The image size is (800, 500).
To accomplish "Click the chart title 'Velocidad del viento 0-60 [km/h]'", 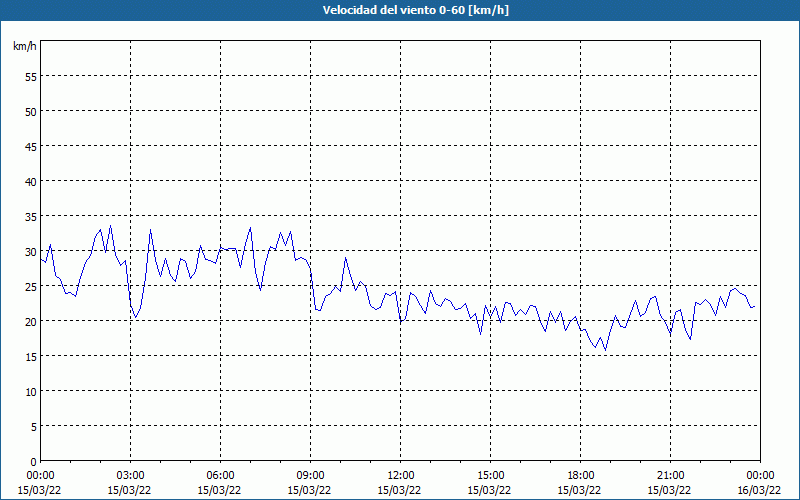I will [x=416, y=10].
